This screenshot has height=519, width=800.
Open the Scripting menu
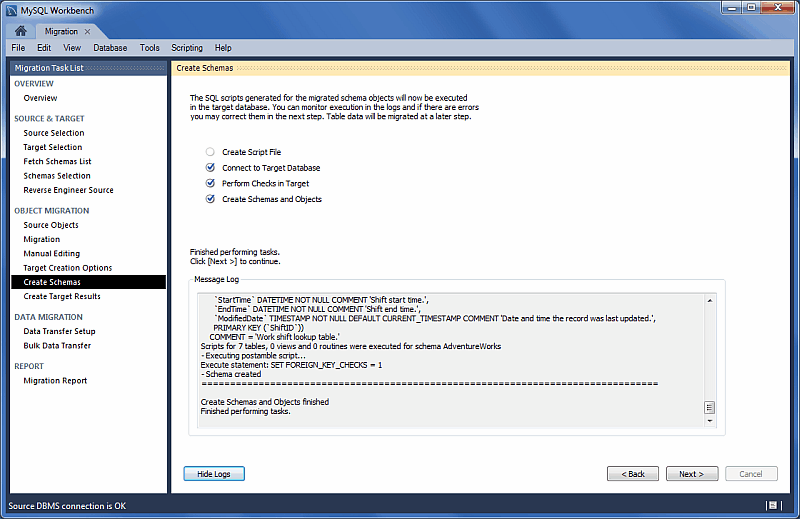[187, 48]
